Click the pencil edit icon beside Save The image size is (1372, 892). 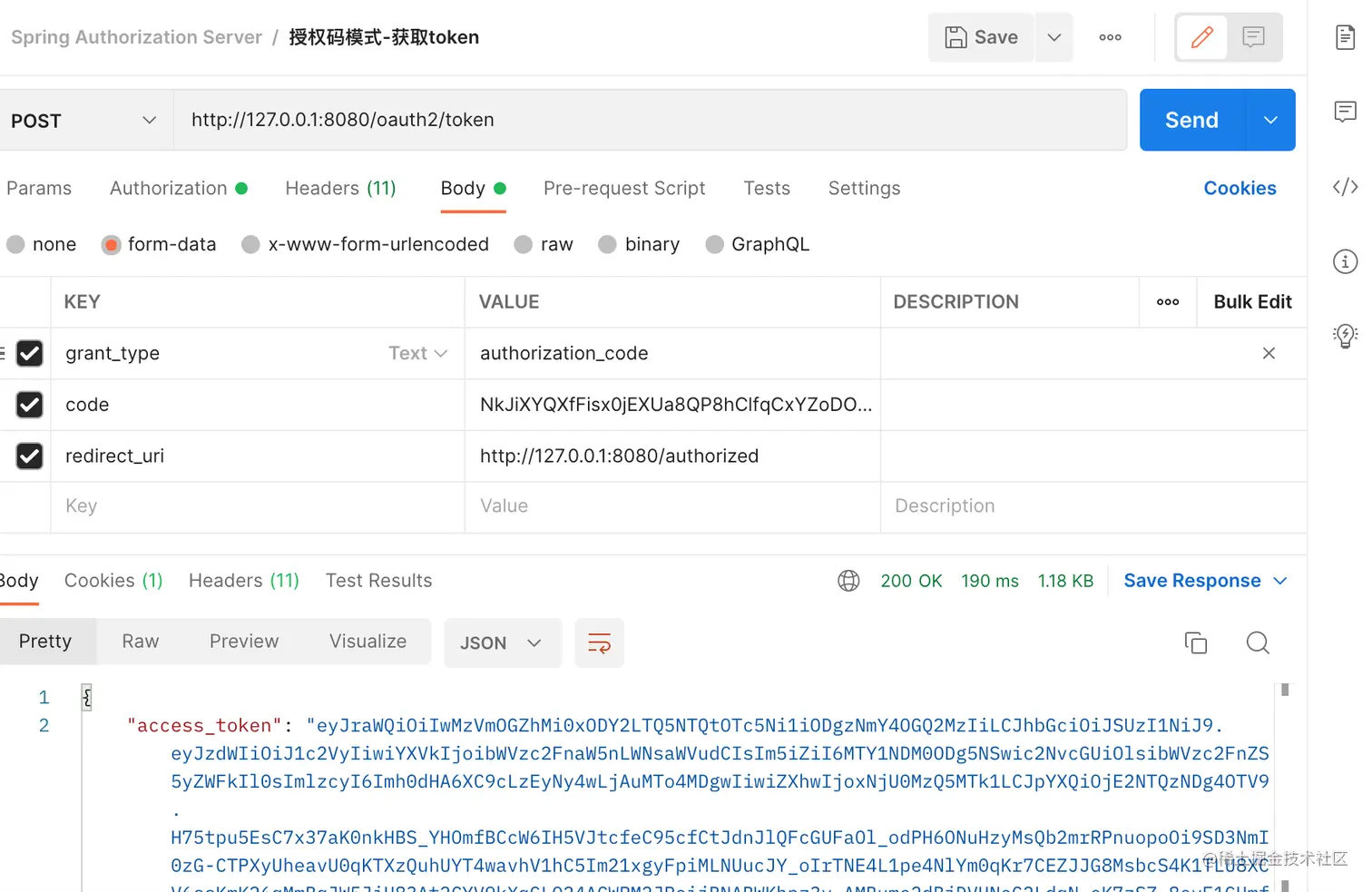coord(1201,37)
